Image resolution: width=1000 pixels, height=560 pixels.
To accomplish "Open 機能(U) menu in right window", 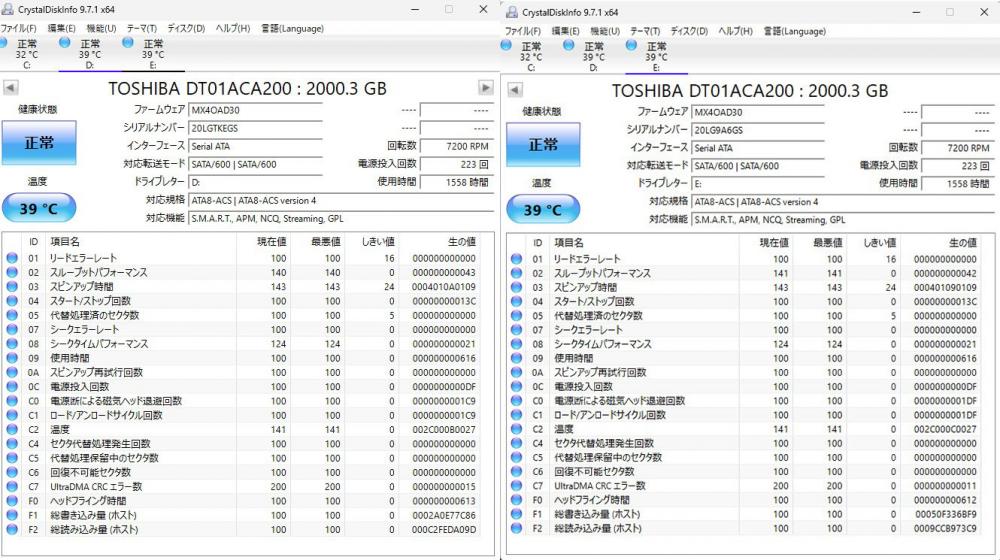I will 605,31.
